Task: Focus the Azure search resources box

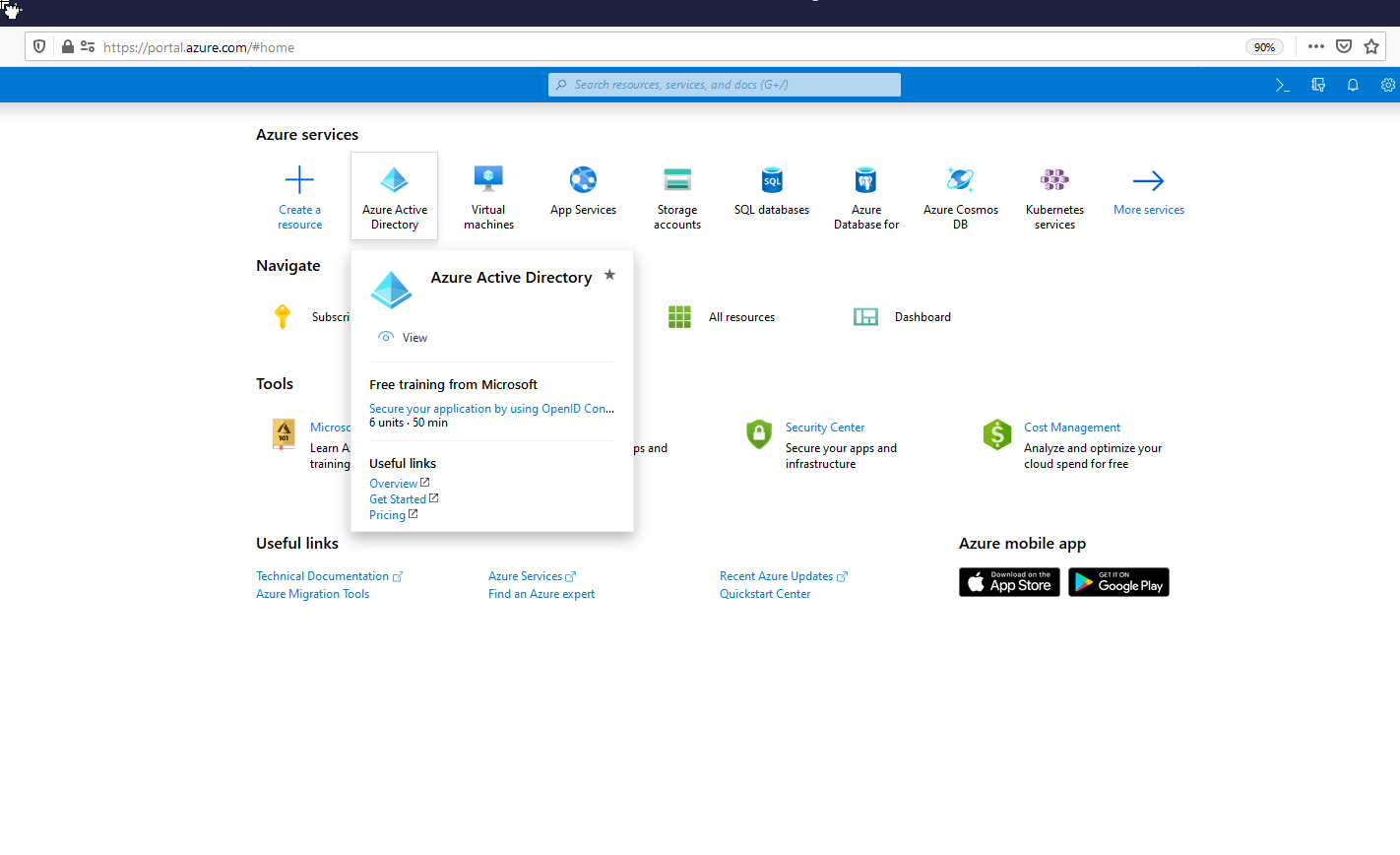Action: click(725, 85)
